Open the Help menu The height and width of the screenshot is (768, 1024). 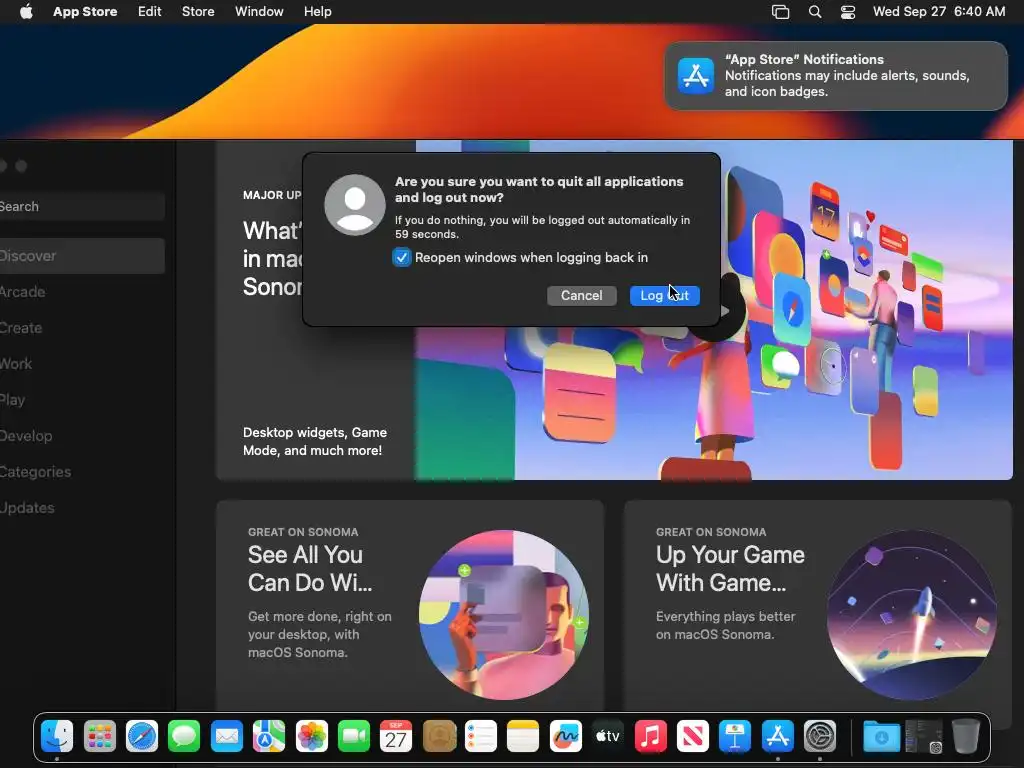coord(317,12)
